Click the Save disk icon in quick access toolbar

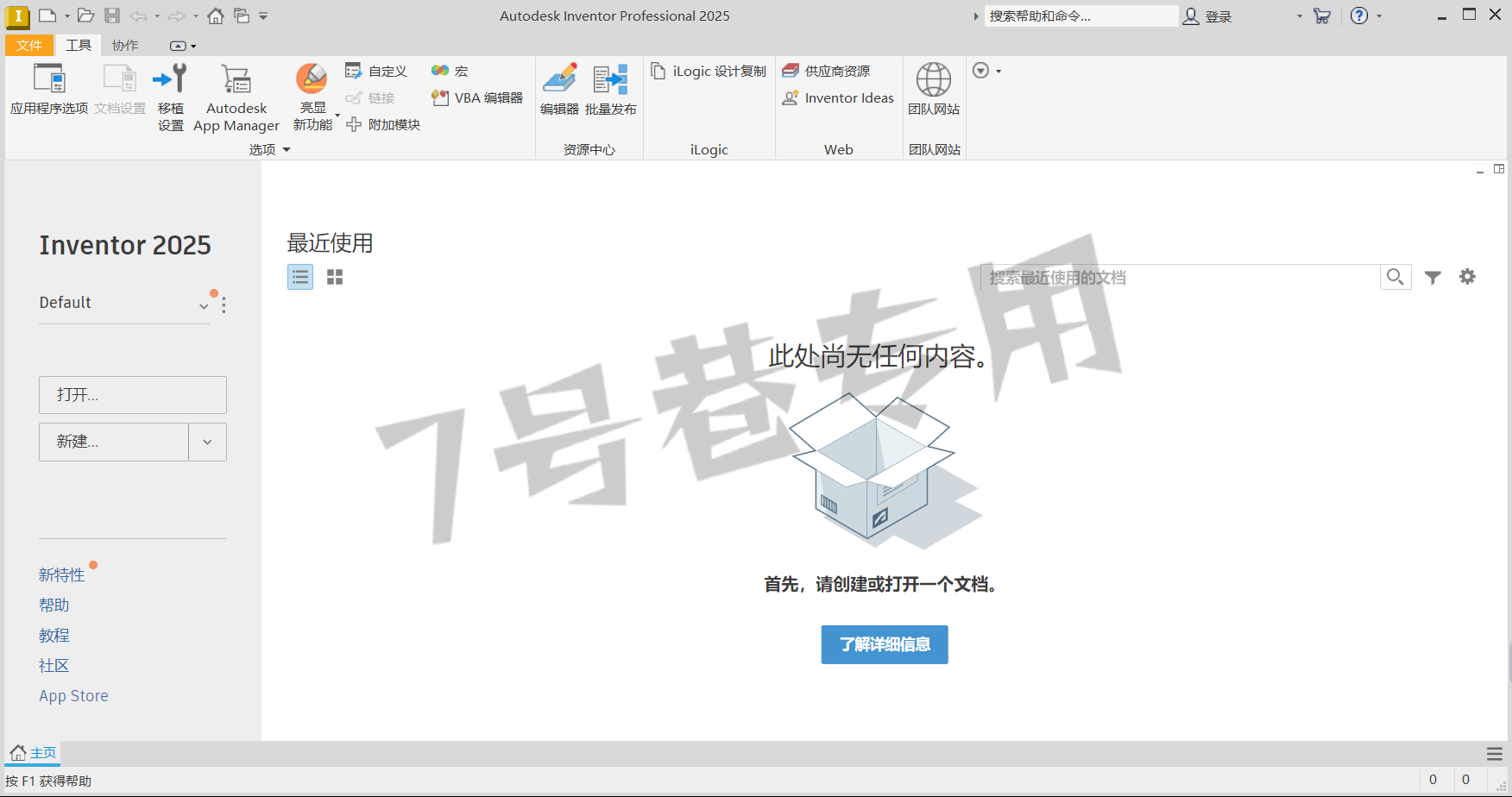[x=112, y=16]
